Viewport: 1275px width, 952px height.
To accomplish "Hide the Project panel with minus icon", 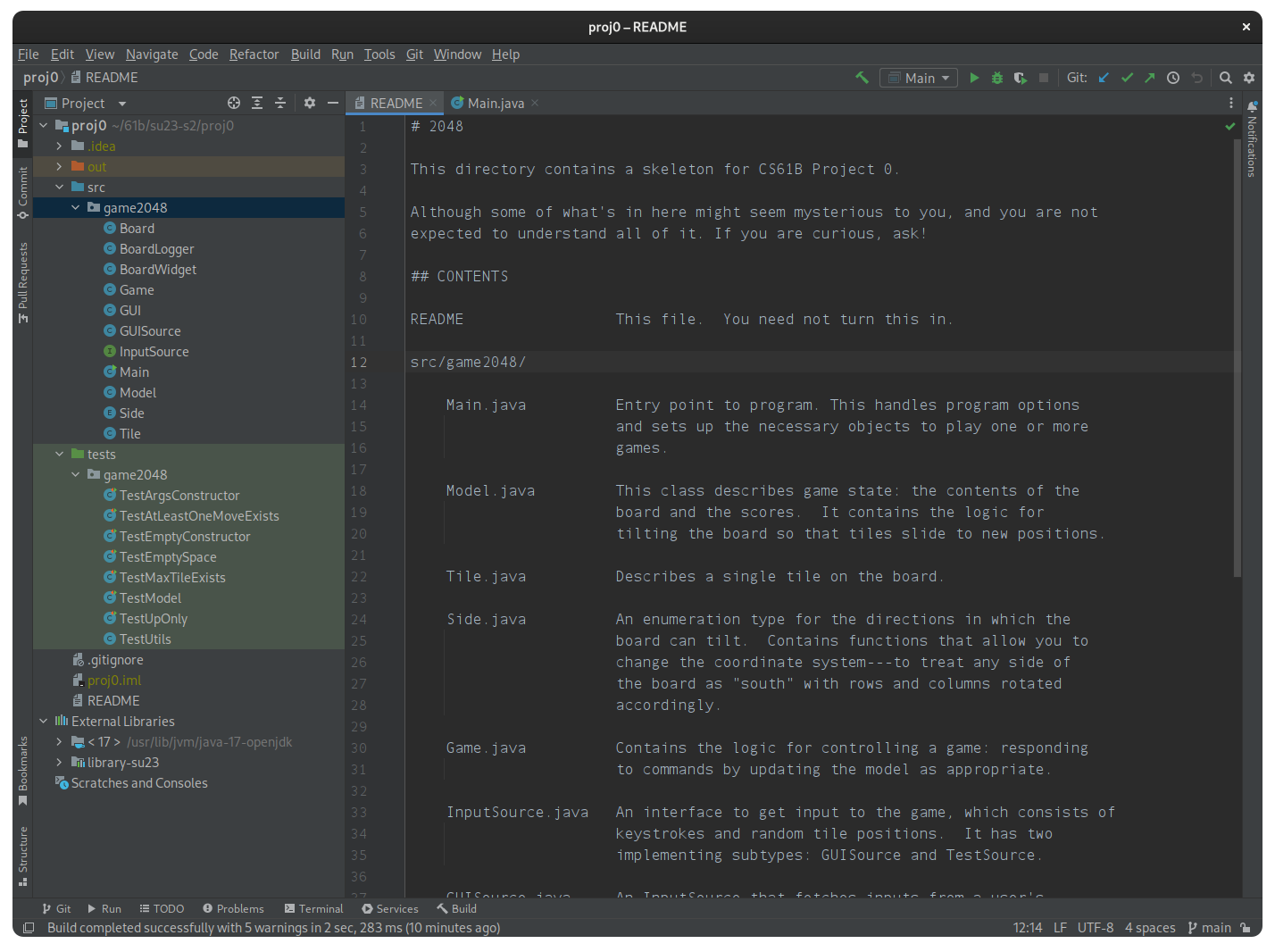I will [x=333, y=103].
